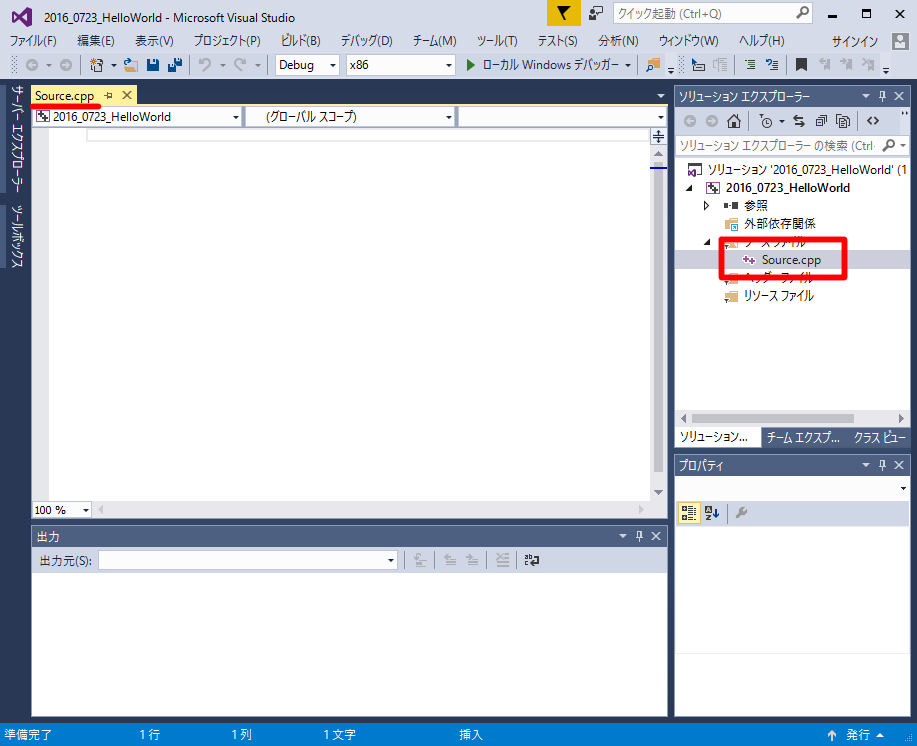
Task: Click the Categorized icon in Properties panel
Action: [x=689, y=513]
